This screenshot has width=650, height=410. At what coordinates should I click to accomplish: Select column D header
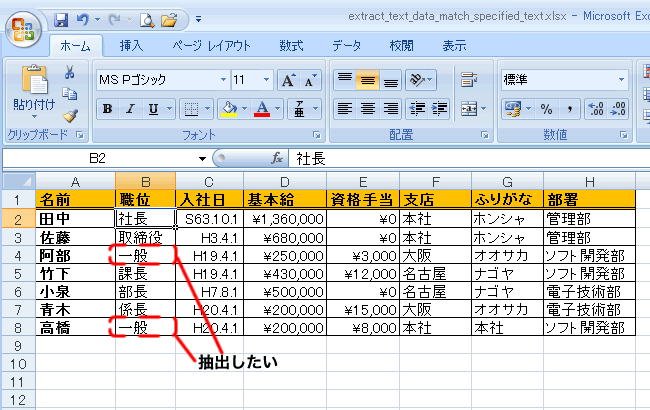click(285, 182)
